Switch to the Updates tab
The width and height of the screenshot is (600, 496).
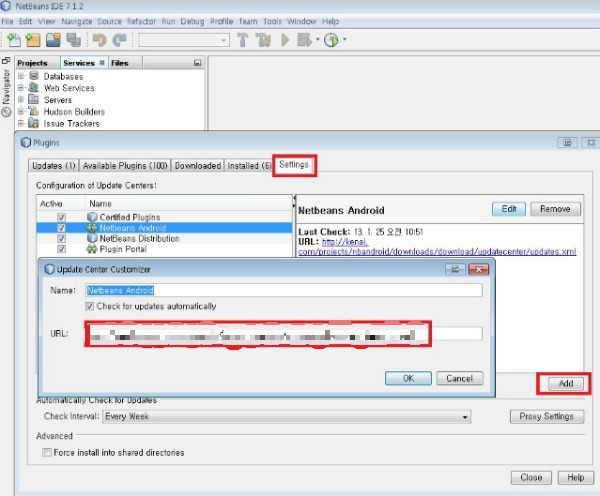(54, 166)
